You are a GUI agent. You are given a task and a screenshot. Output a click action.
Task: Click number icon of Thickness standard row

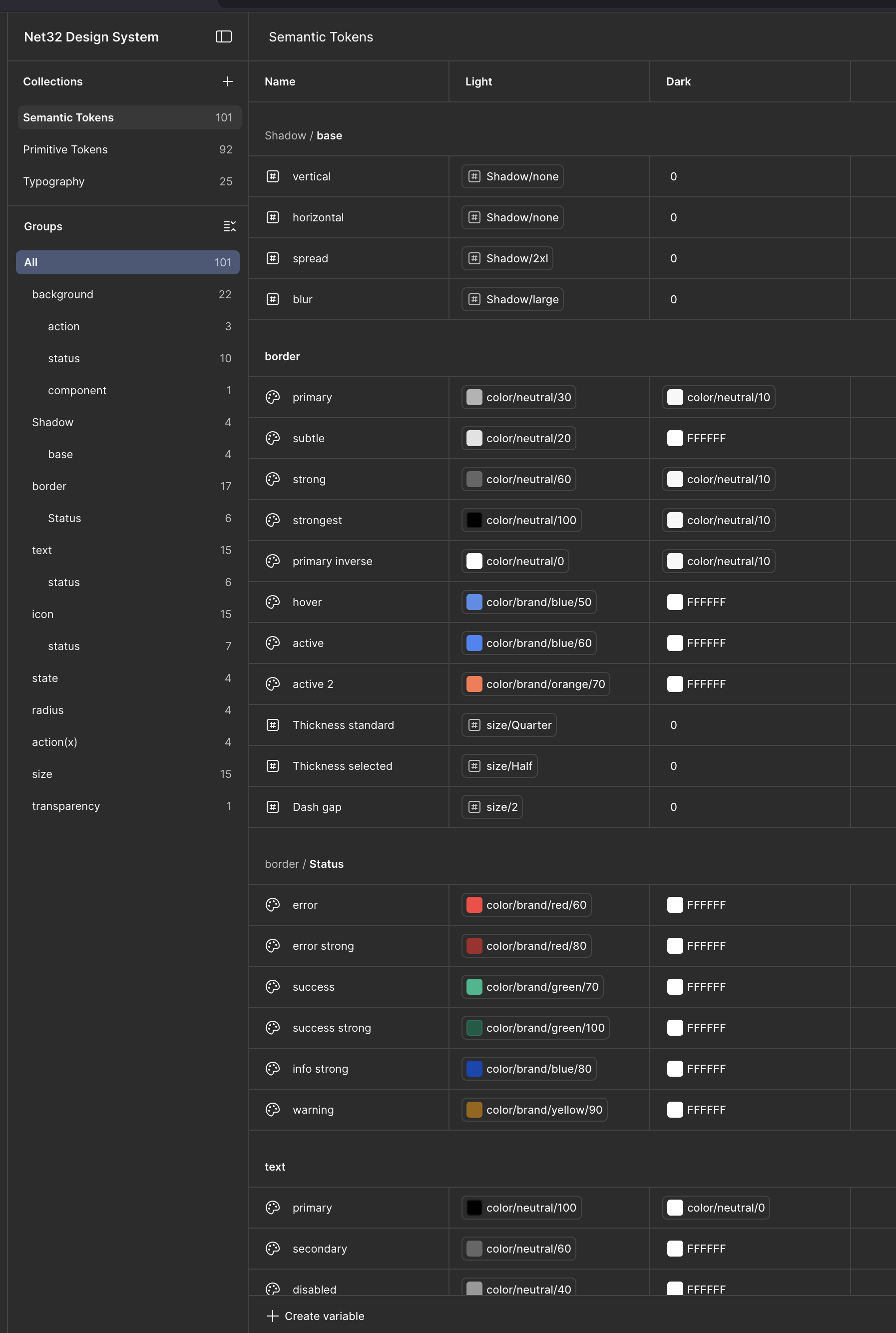point(273,725)
